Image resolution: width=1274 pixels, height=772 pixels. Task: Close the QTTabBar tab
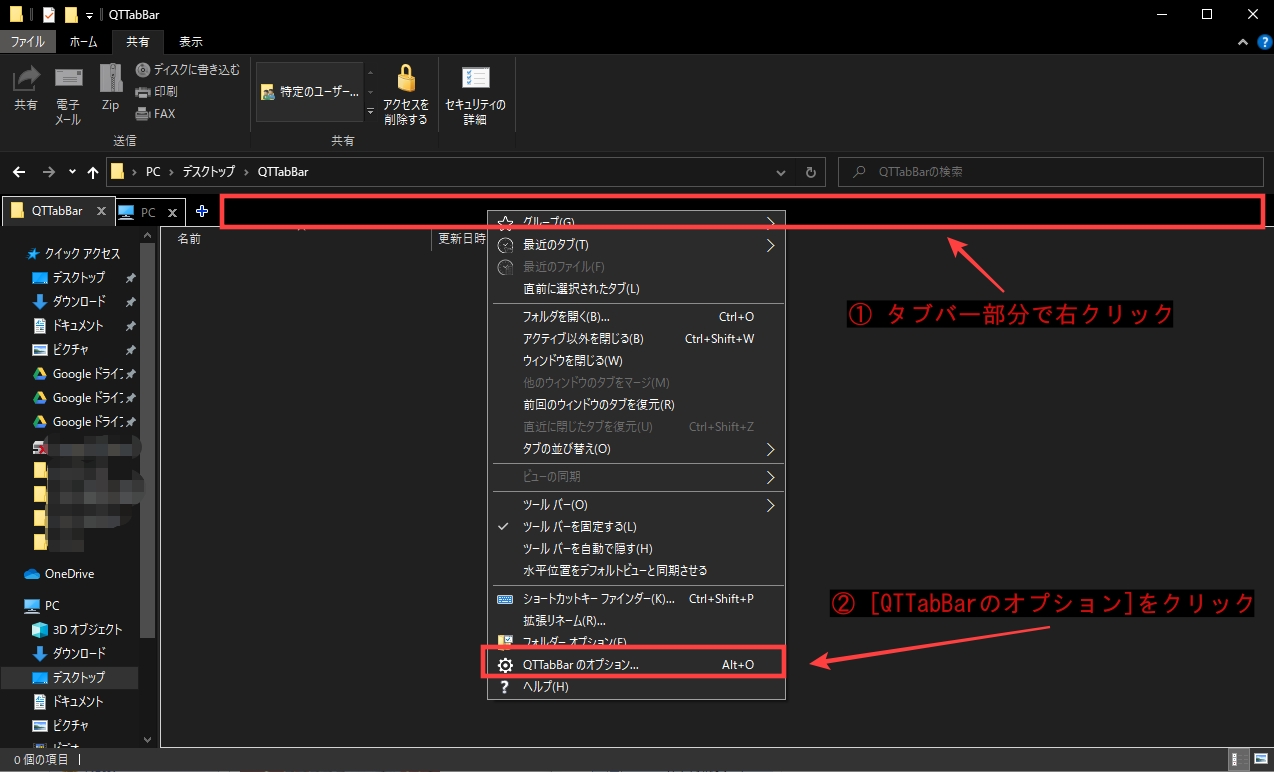pyautogui.click(x=100, y=211)
